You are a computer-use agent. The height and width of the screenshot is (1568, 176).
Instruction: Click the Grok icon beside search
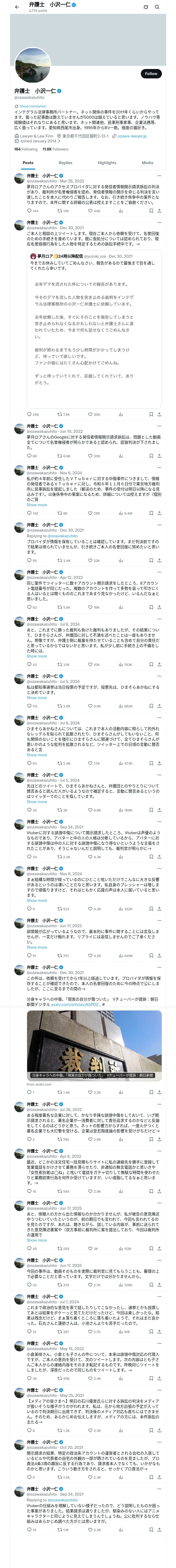(x=145, y=7)
